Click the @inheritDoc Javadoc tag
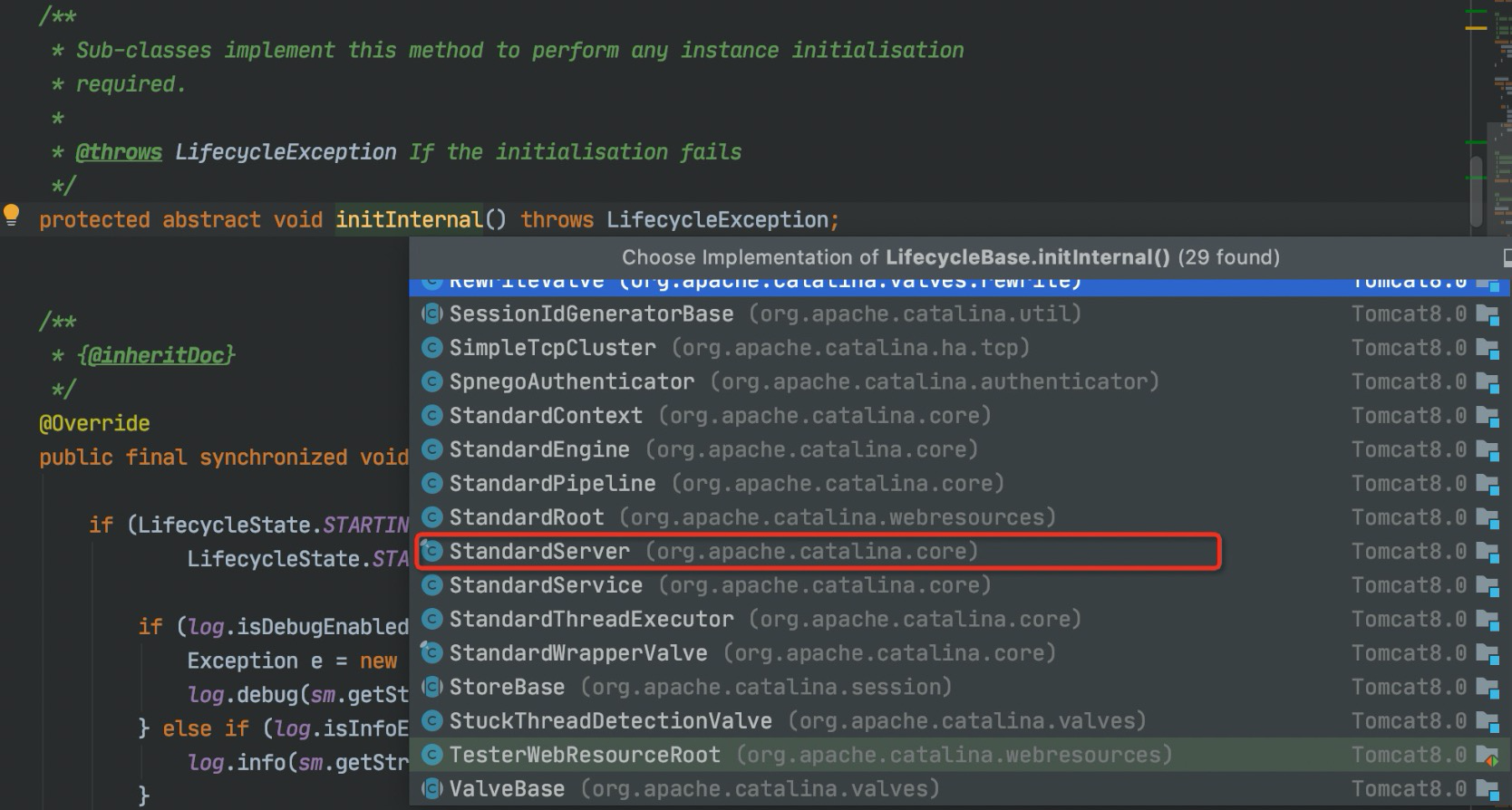1512x810 pixels. [x=156, y=355]
